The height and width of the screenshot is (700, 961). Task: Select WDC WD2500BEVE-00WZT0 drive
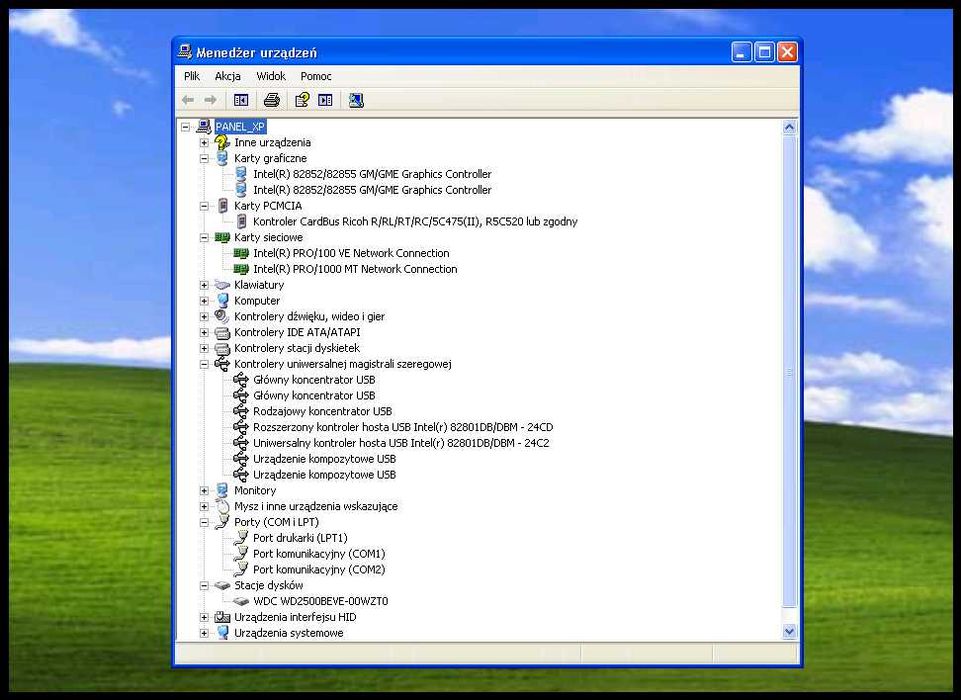point(321,601)
